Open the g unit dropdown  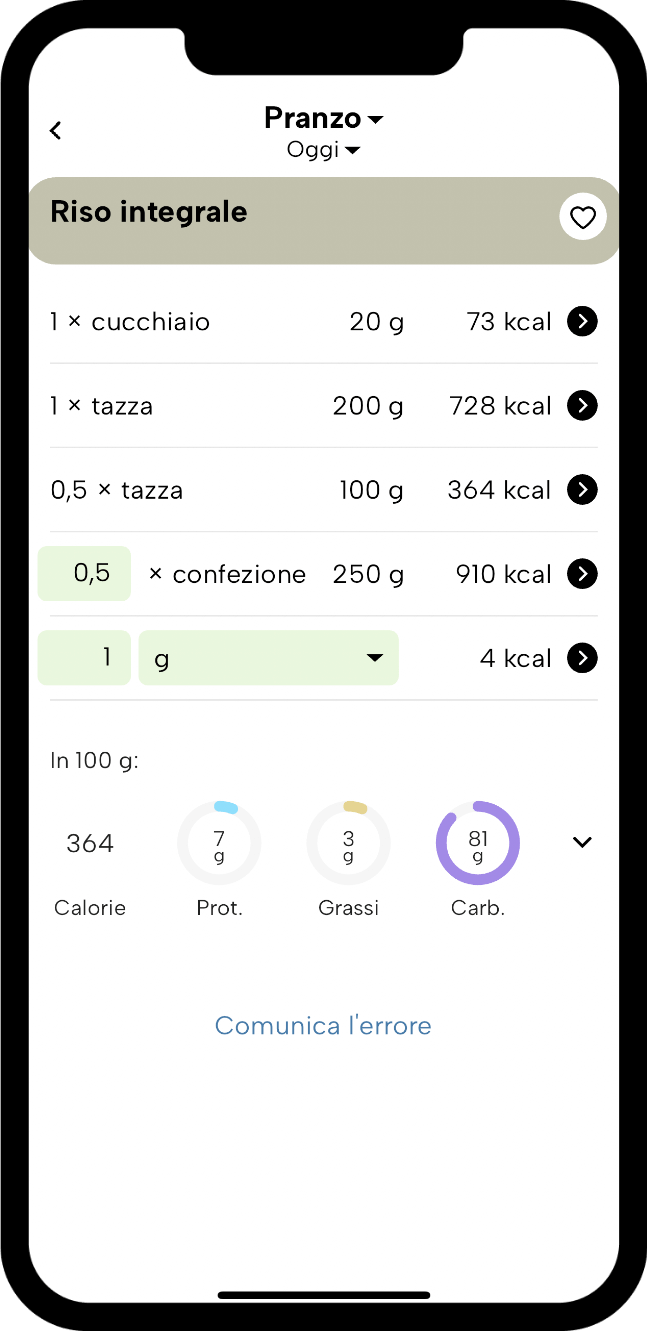268,658
